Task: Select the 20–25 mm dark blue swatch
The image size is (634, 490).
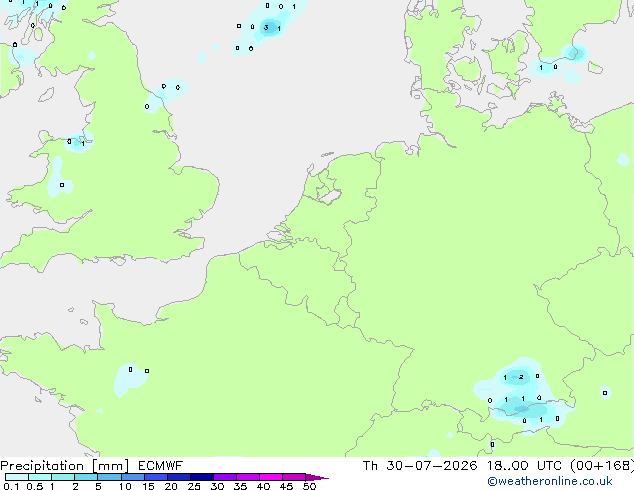Action: [x=179, y=477]
